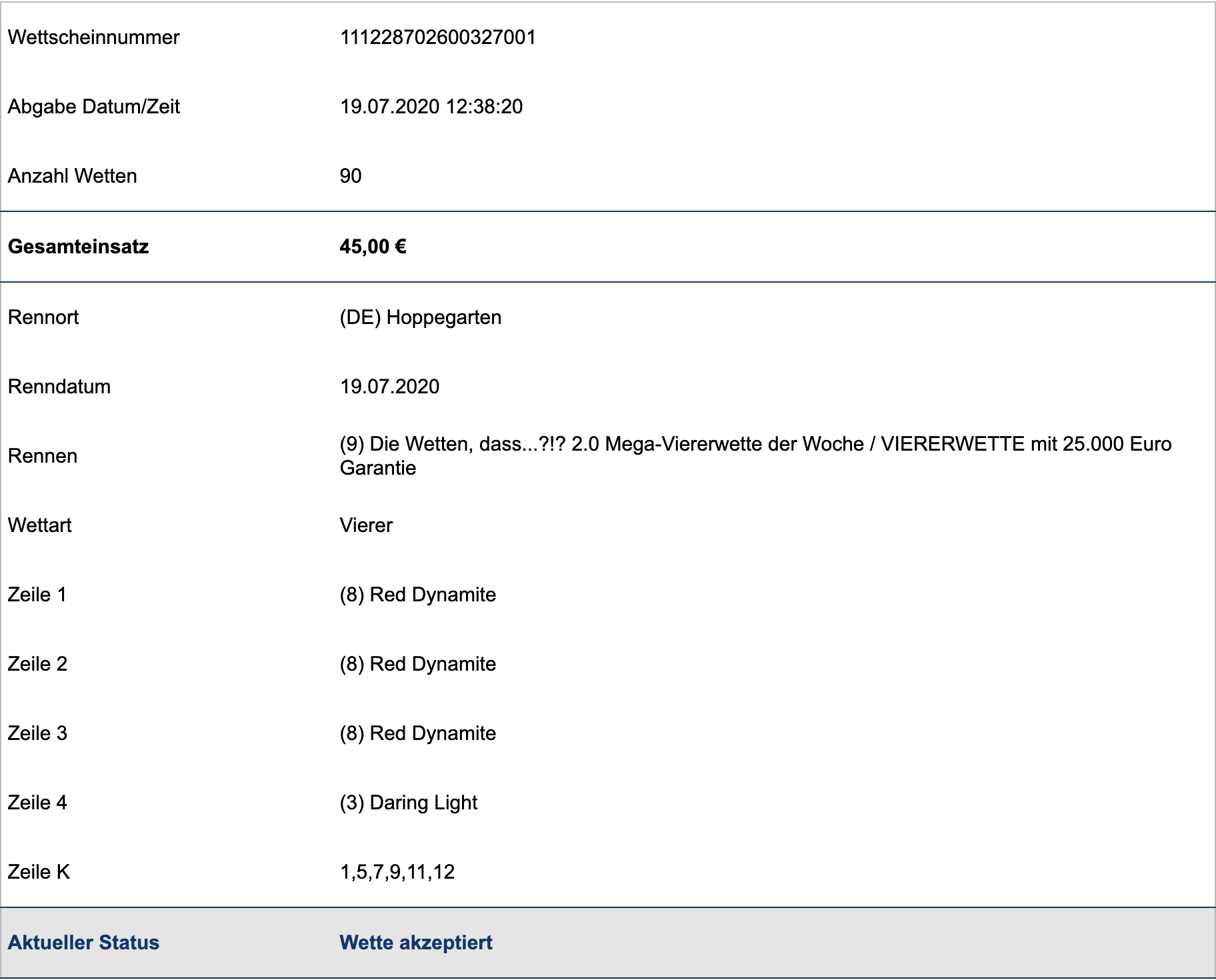Click the Zeile 3 label
The width and height of the screenshot is (1216, 980).
coord(37,733)
